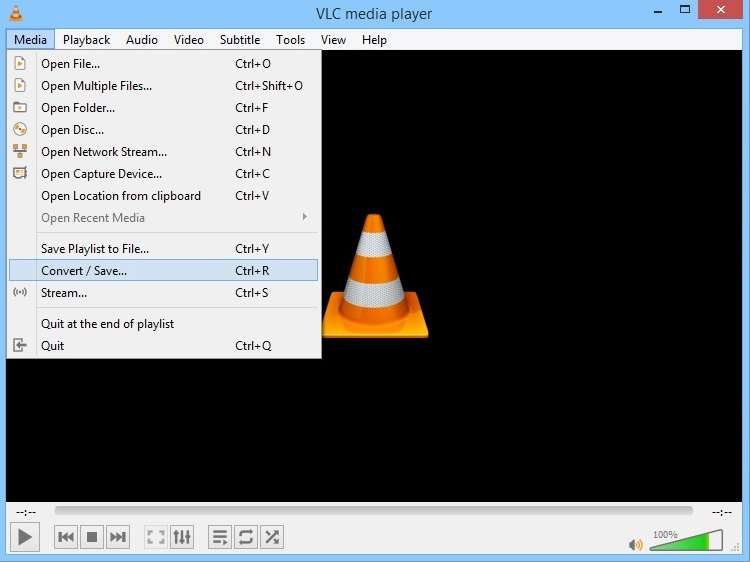Screen dimensions: 750x562
Task: Click the Open Network Stream icon
Action: [x=20, y=151]
